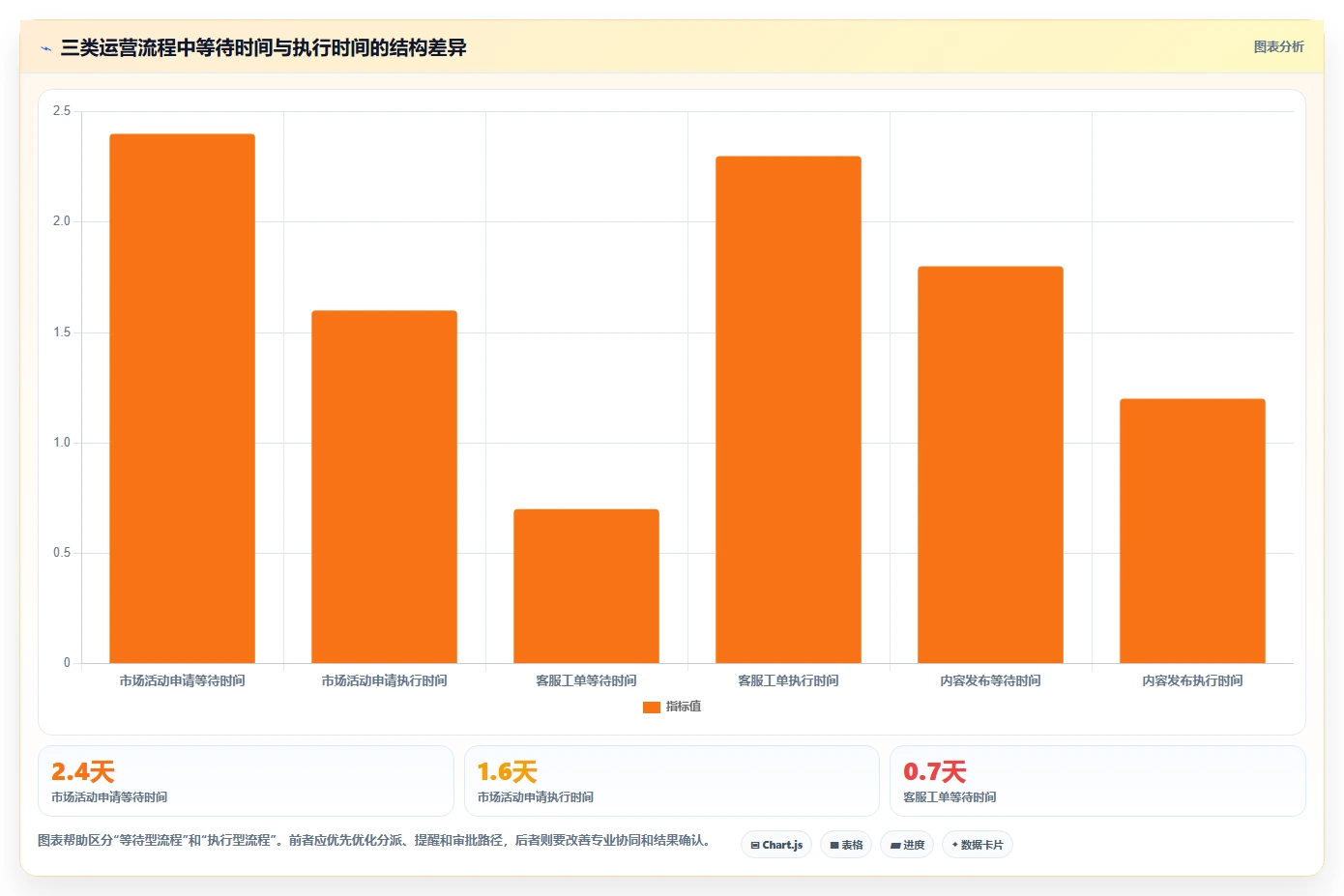Click the 数据卡片 tag chip
The height and width of the screenshot is (896, 1344).
coord(978,845)
